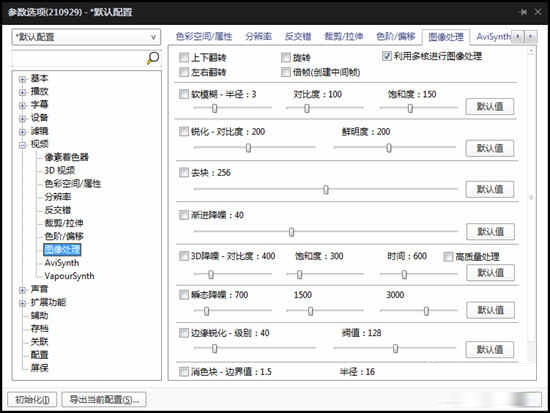Click the magnifier search icon

(x=153, y=58)
